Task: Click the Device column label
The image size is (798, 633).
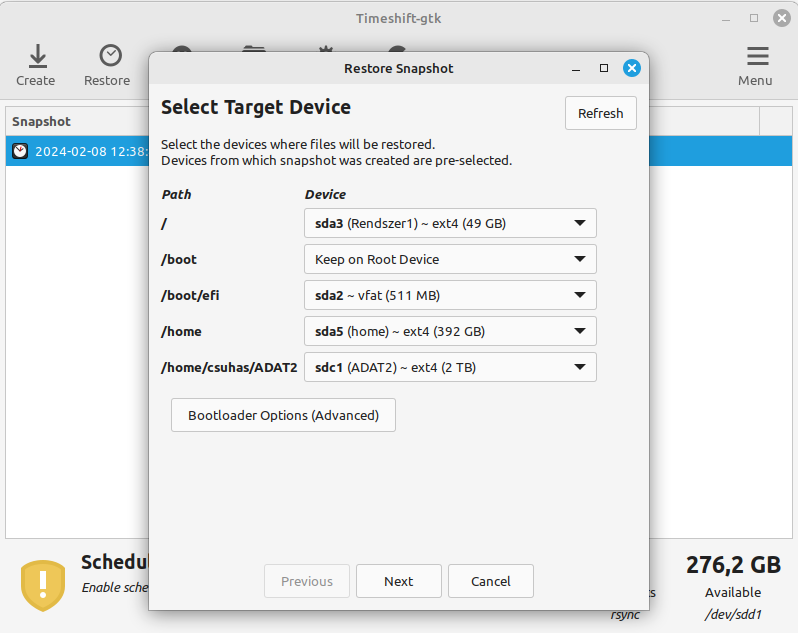Action: pyautogui.click(x=325, y=194)
